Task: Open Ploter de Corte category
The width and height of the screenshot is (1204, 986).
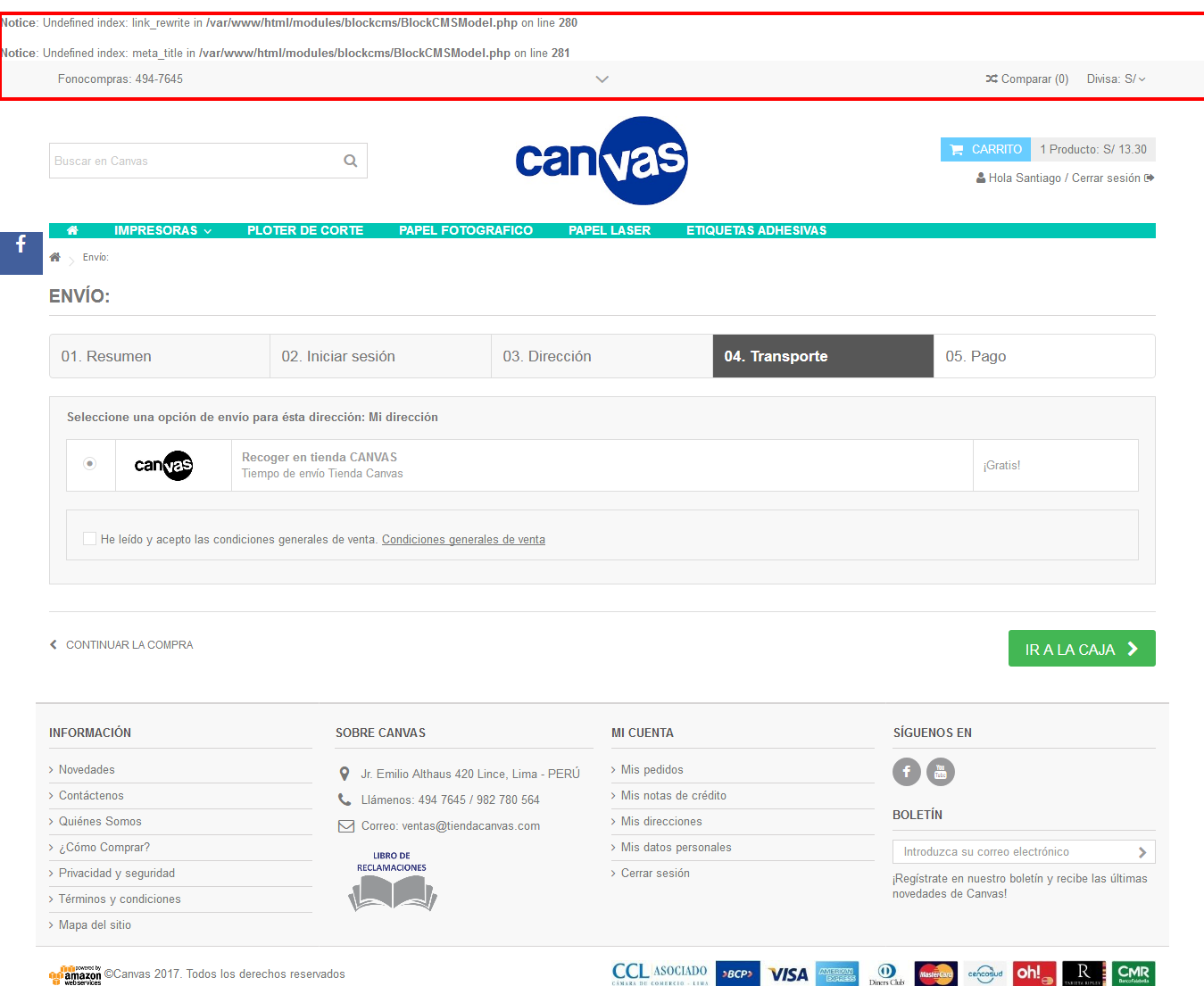Action: pos(305,230)
